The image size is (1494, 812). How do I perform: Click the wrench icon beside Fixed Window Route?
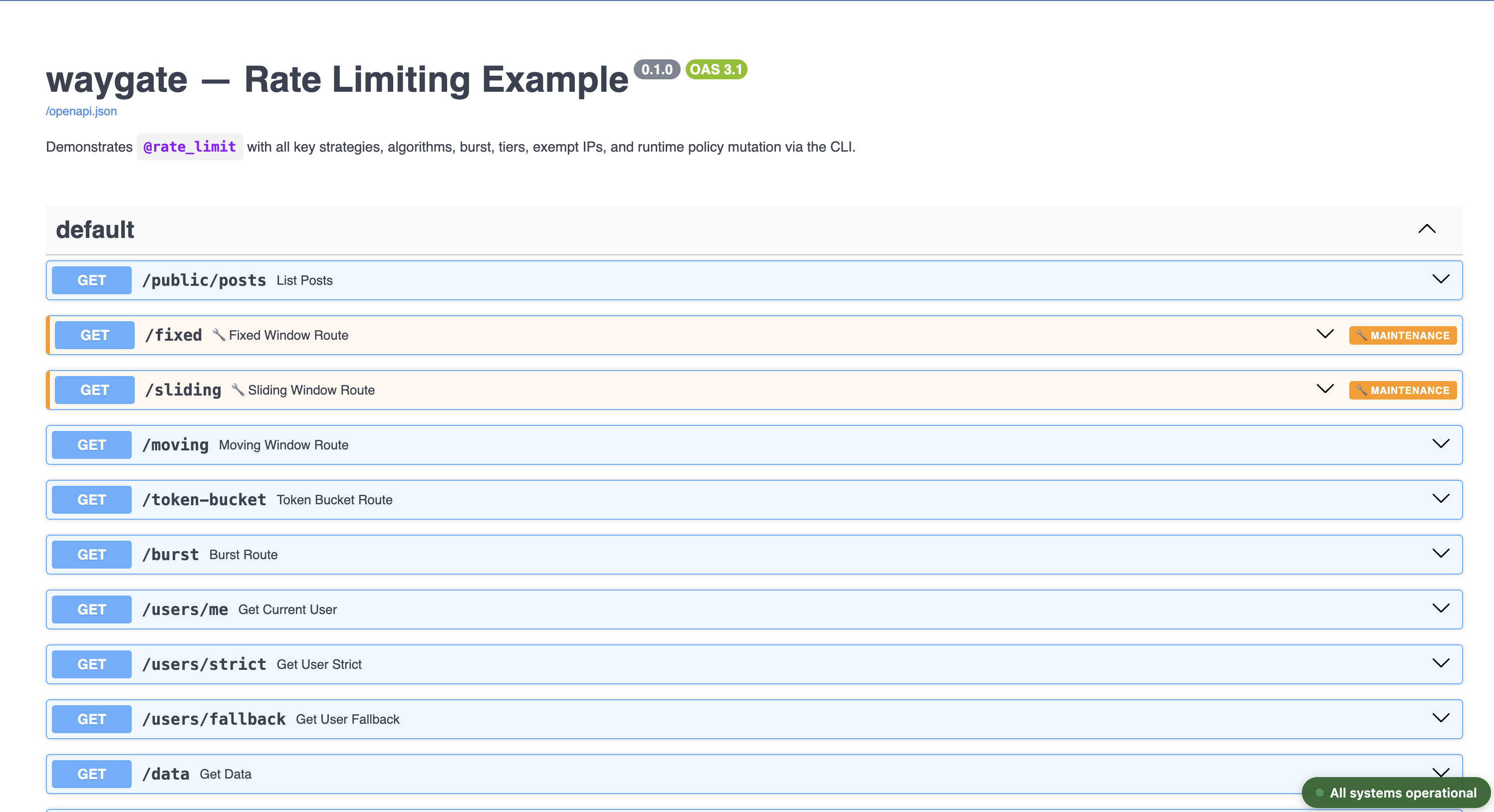pyautogui.click(x=219, y=335)
